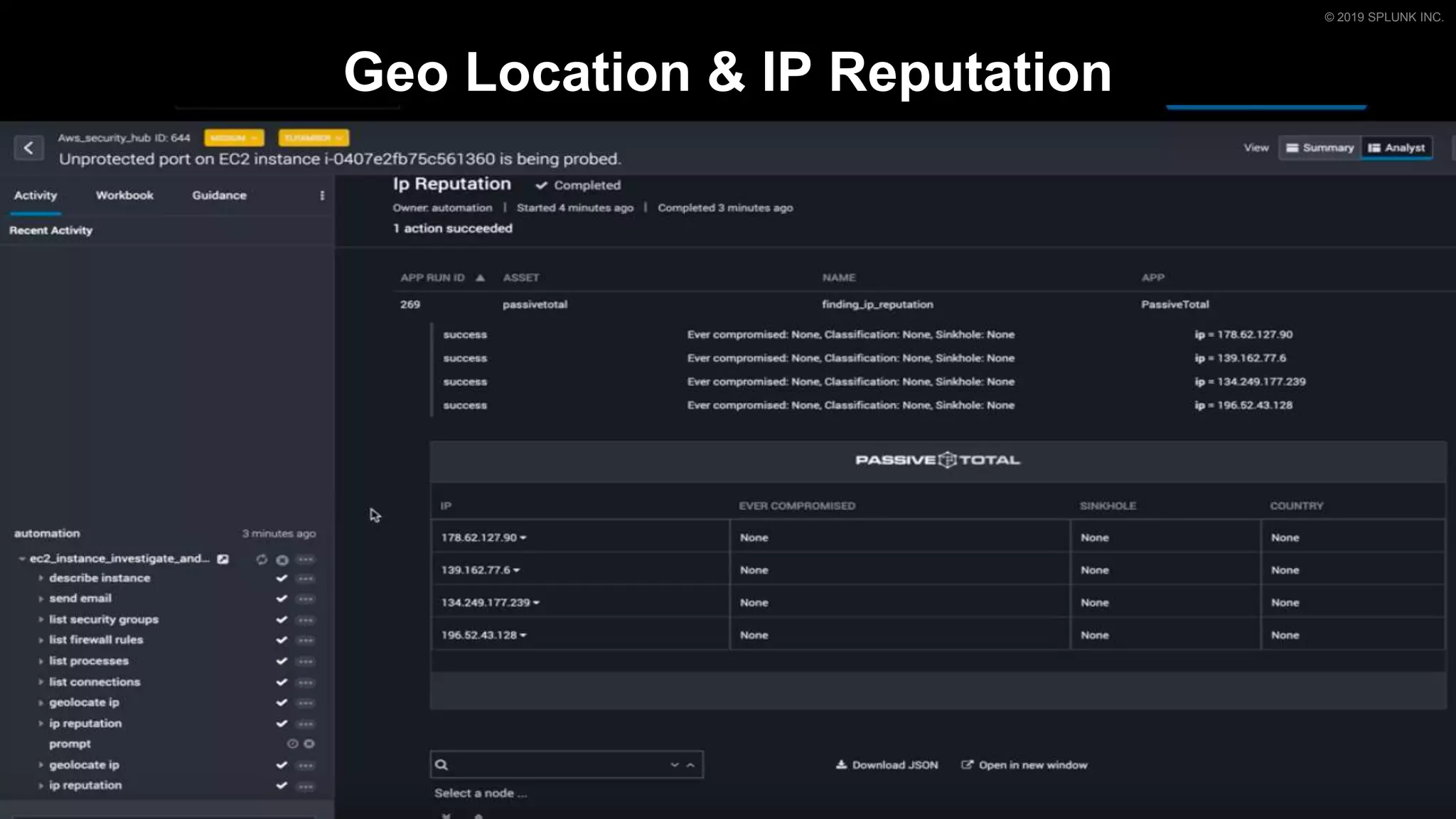Open the ec2_instance_investigate playbook in editor icon
1456x819 pixels.
tap(223, 560)
